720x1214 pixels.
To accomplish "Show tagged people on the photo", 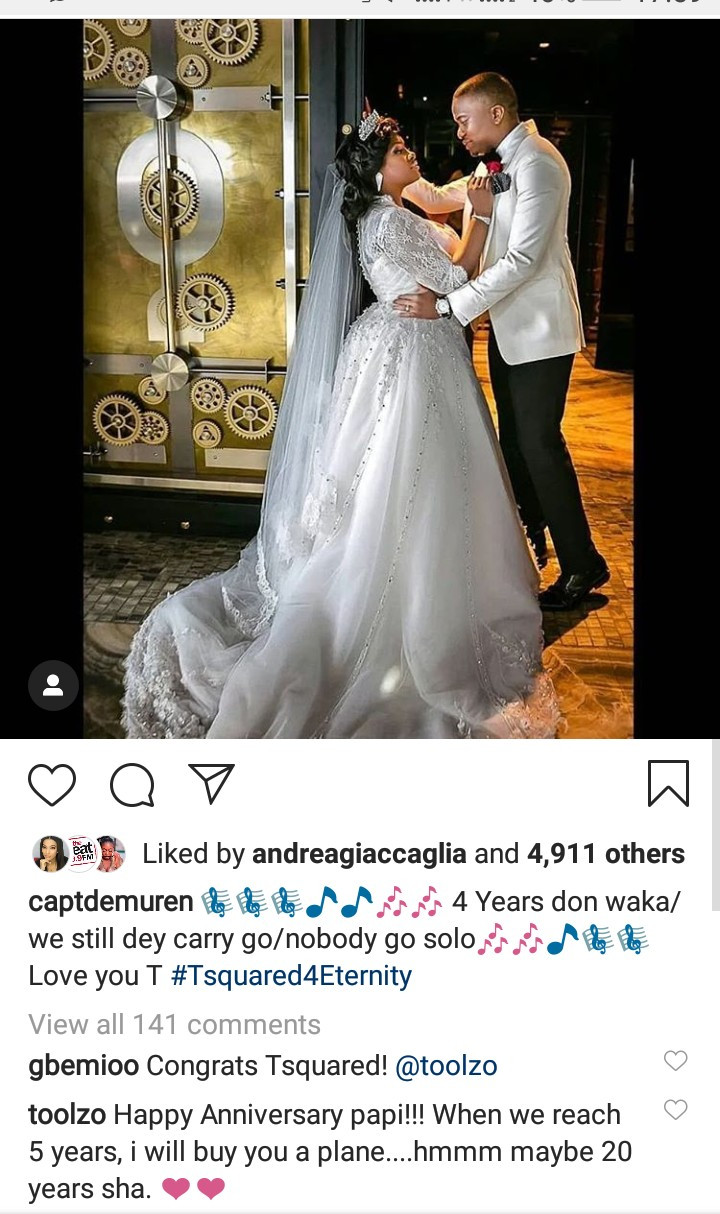I will click(x=53, y=686).
